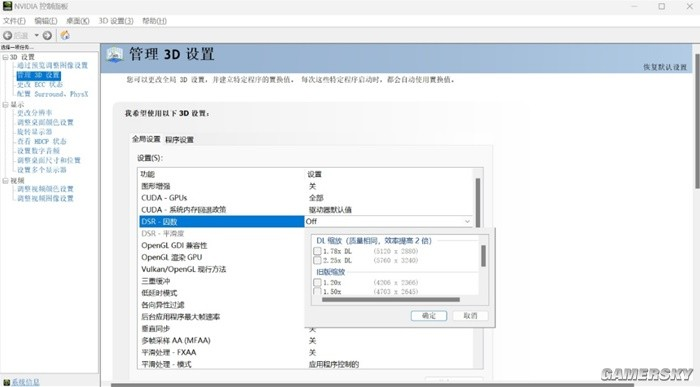Select 更改分辨率 in the task tree
The image size is (700, 387).
(34, 113)
